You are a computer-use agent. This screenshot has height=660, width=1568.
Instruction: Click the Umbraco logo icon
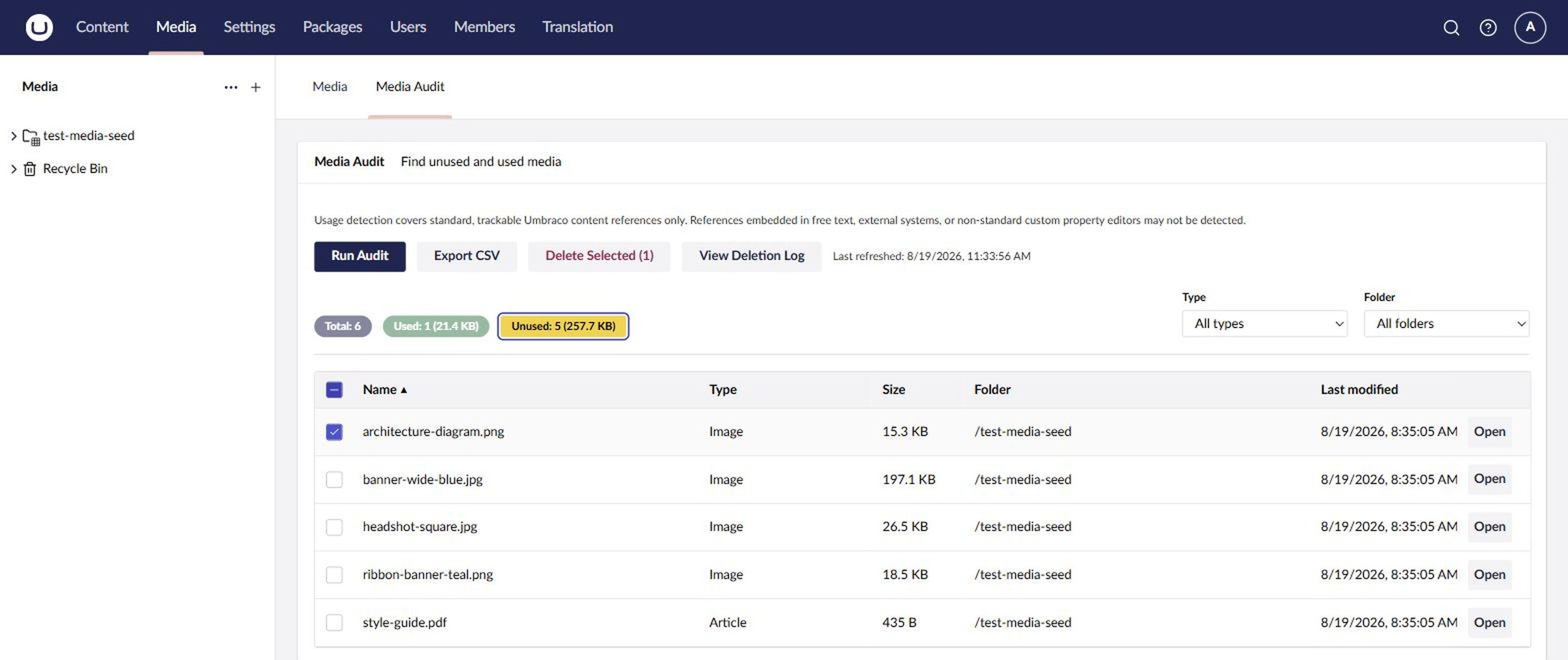pos(39,27)
